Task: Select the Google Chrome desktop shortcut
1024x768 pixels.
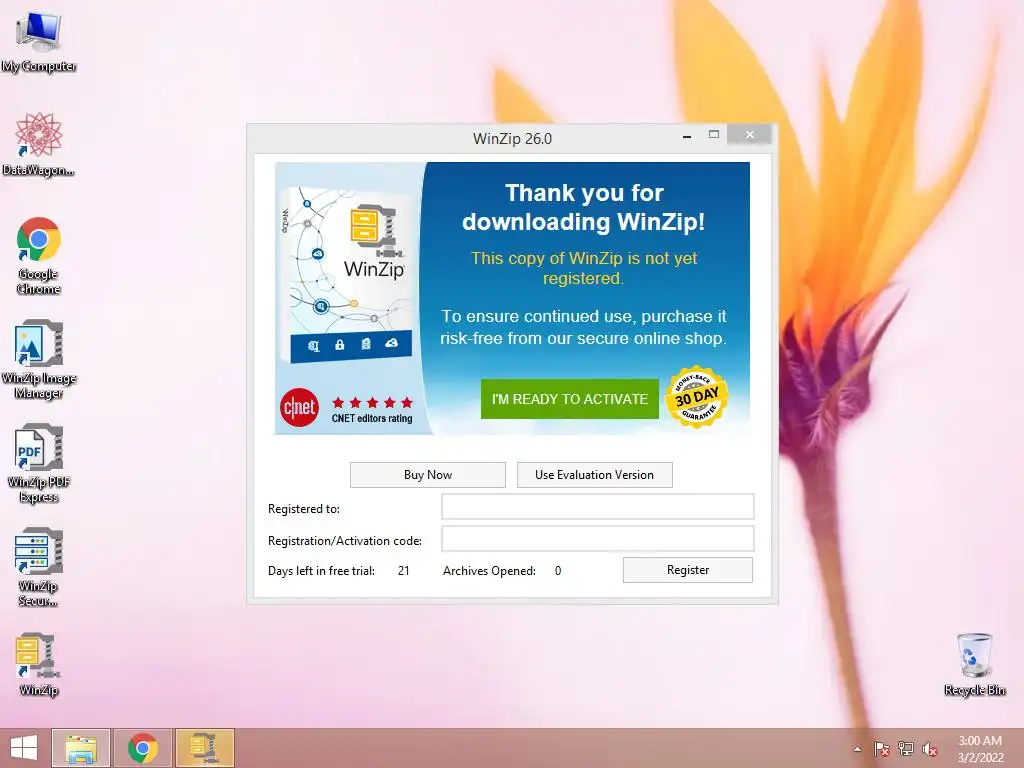Action: click(x=39, y=255)
